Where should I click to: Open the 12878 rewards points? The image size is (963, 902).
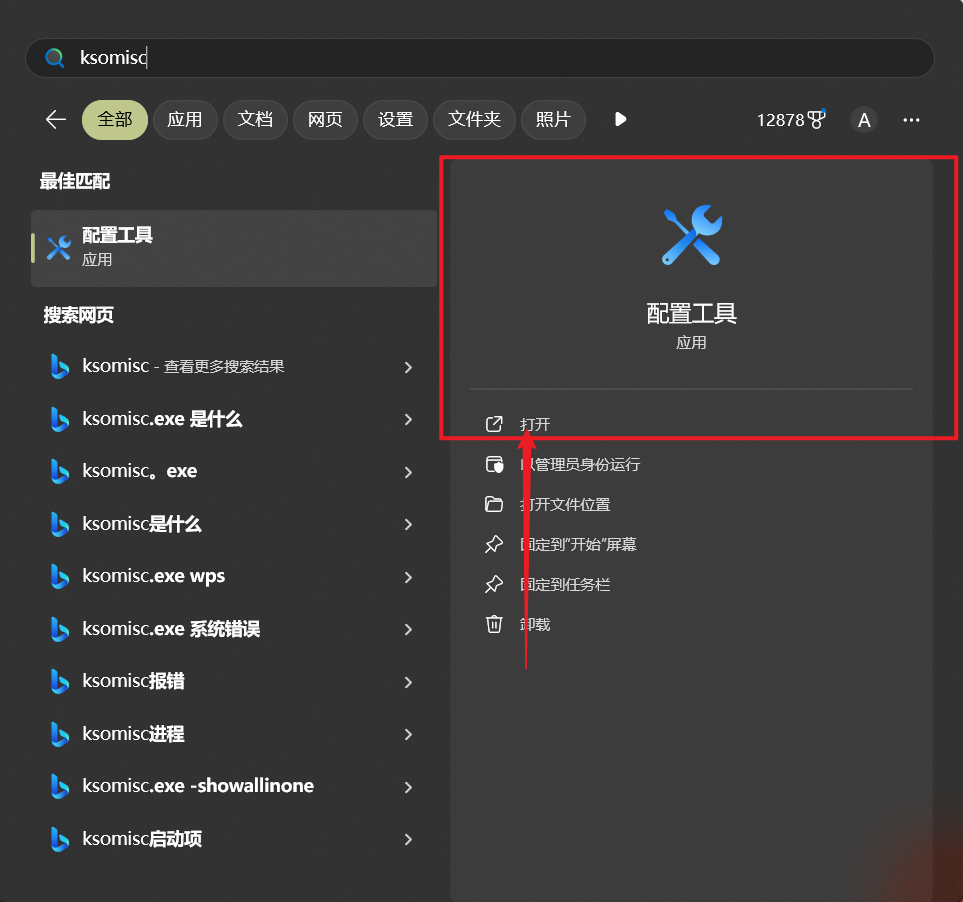[x=791, y=120]
